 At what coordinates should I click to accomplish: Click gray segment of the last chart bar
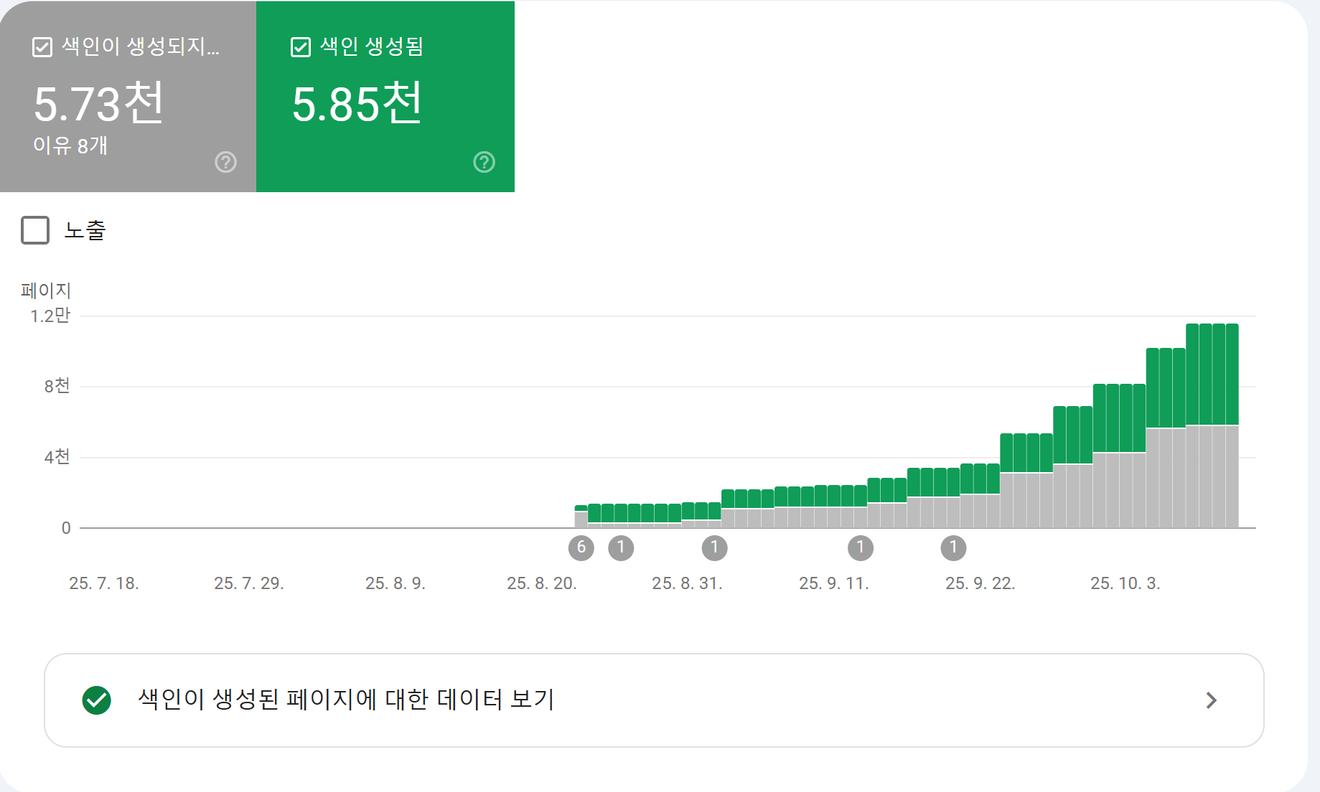pyautogui.click(x=1232, y=477)
